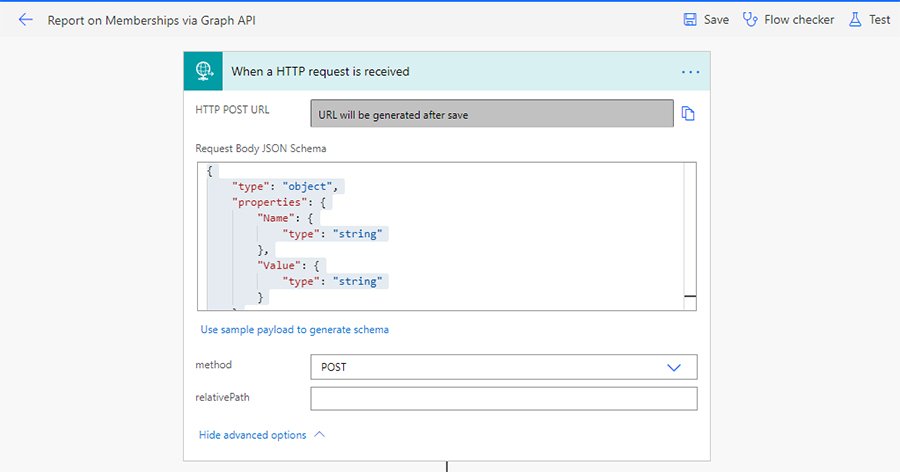Click the Save floppy disk icon
The image size is (900, 472).
click(690, 20)
